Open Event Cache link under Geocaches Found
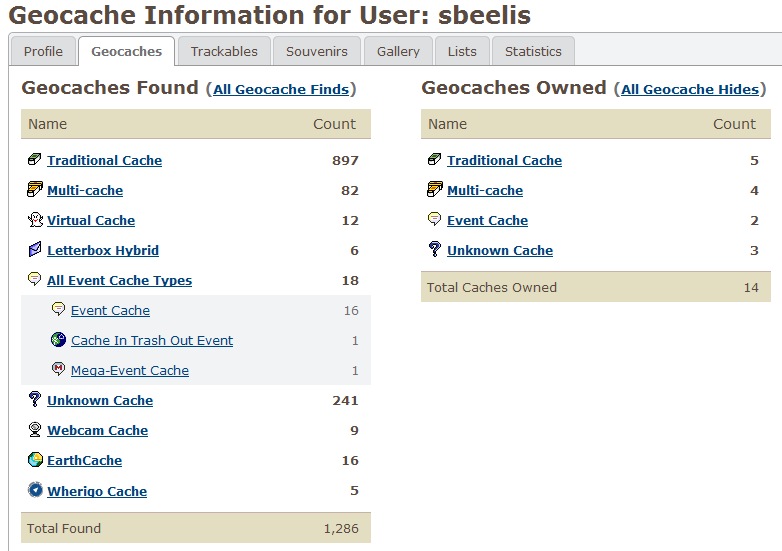 (110, 310)
